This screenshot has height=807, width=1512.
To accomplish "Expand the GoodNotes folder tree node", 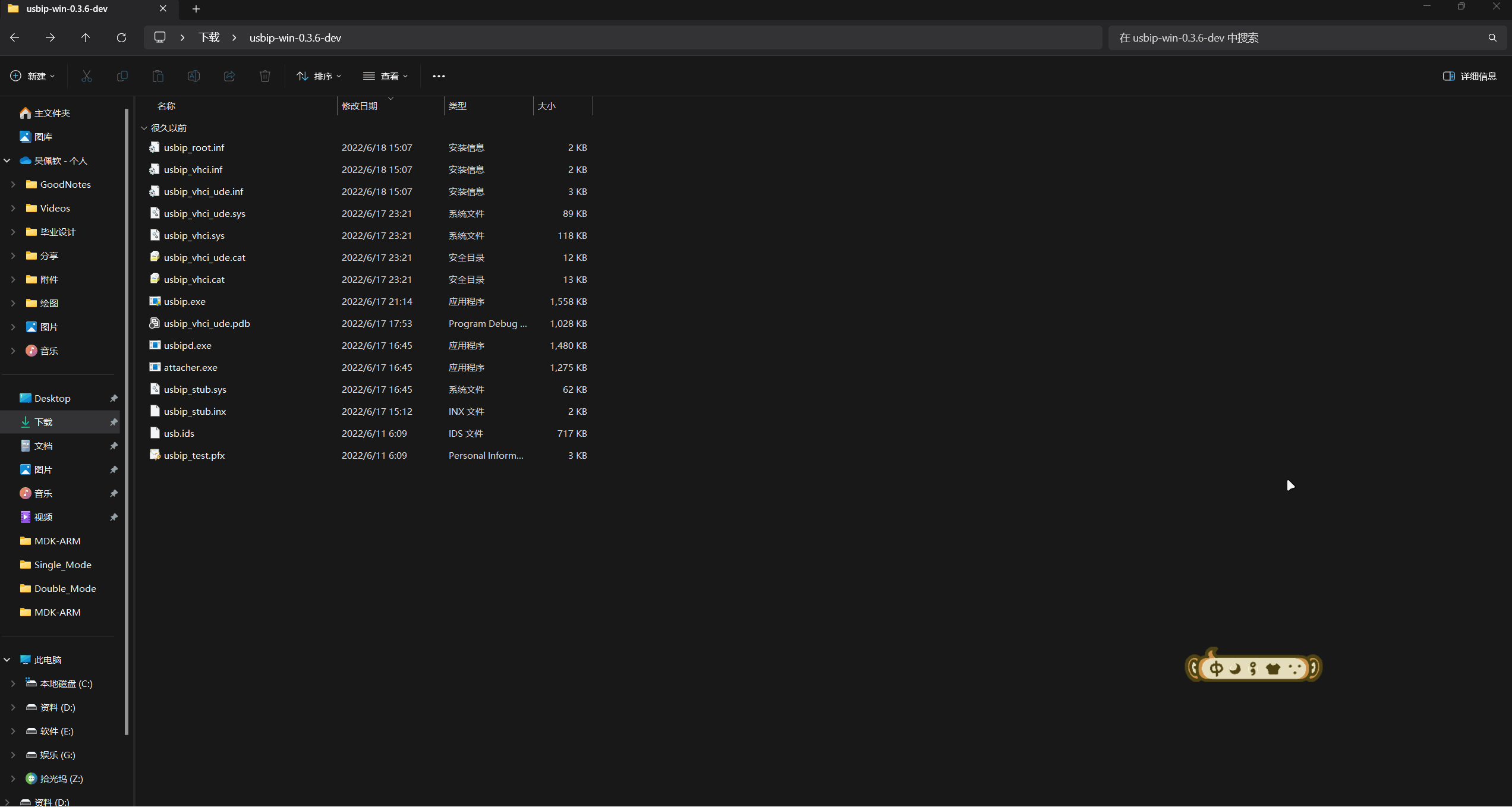I will [13, 184].
